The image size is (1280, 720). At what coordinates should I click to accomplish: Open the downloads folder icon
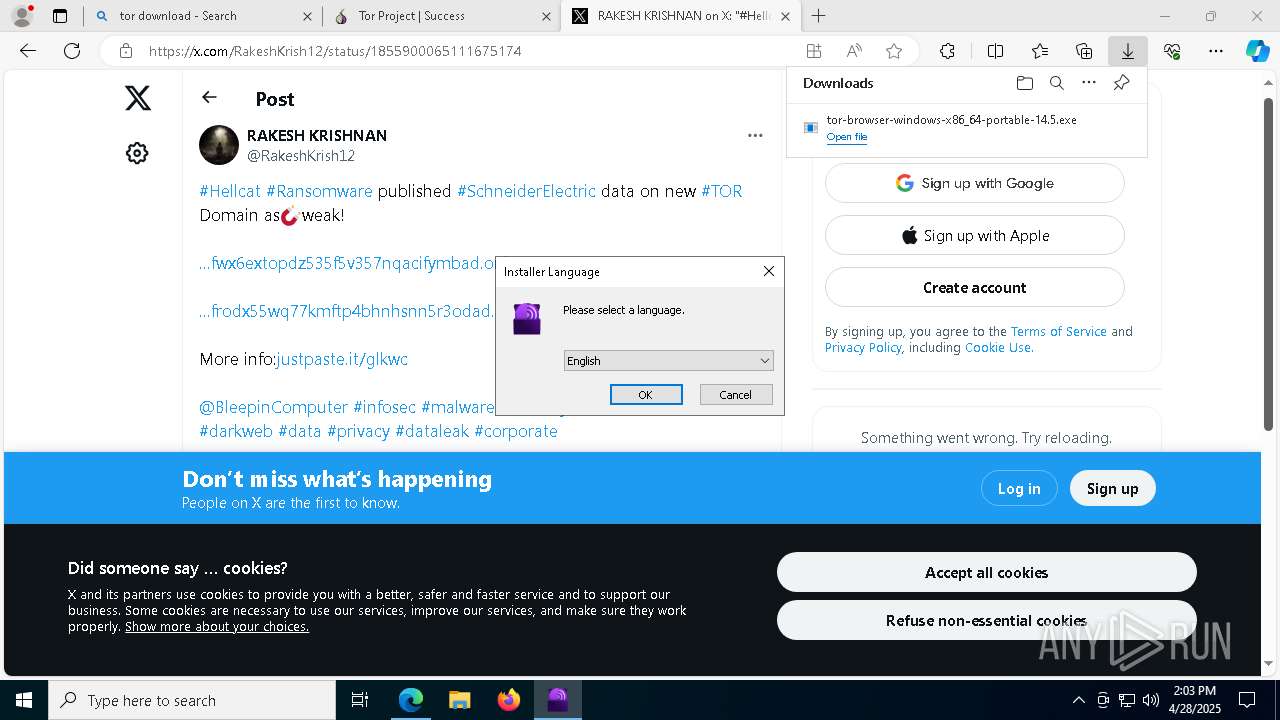(1024, 83)
